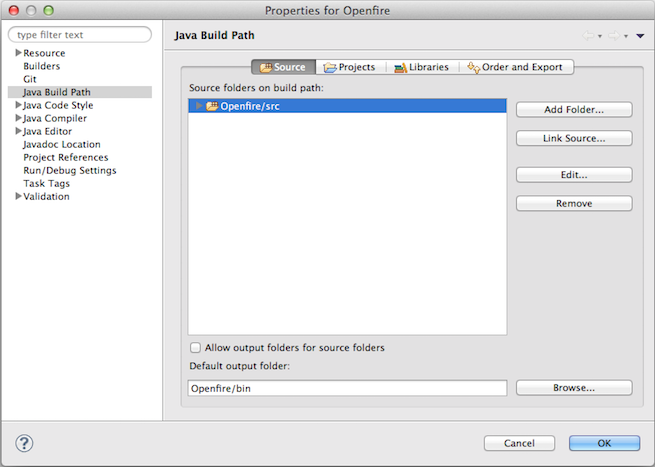655x467 pixels.
Task: Switch to the Projects tab
Action: click(x=350, y=67)
